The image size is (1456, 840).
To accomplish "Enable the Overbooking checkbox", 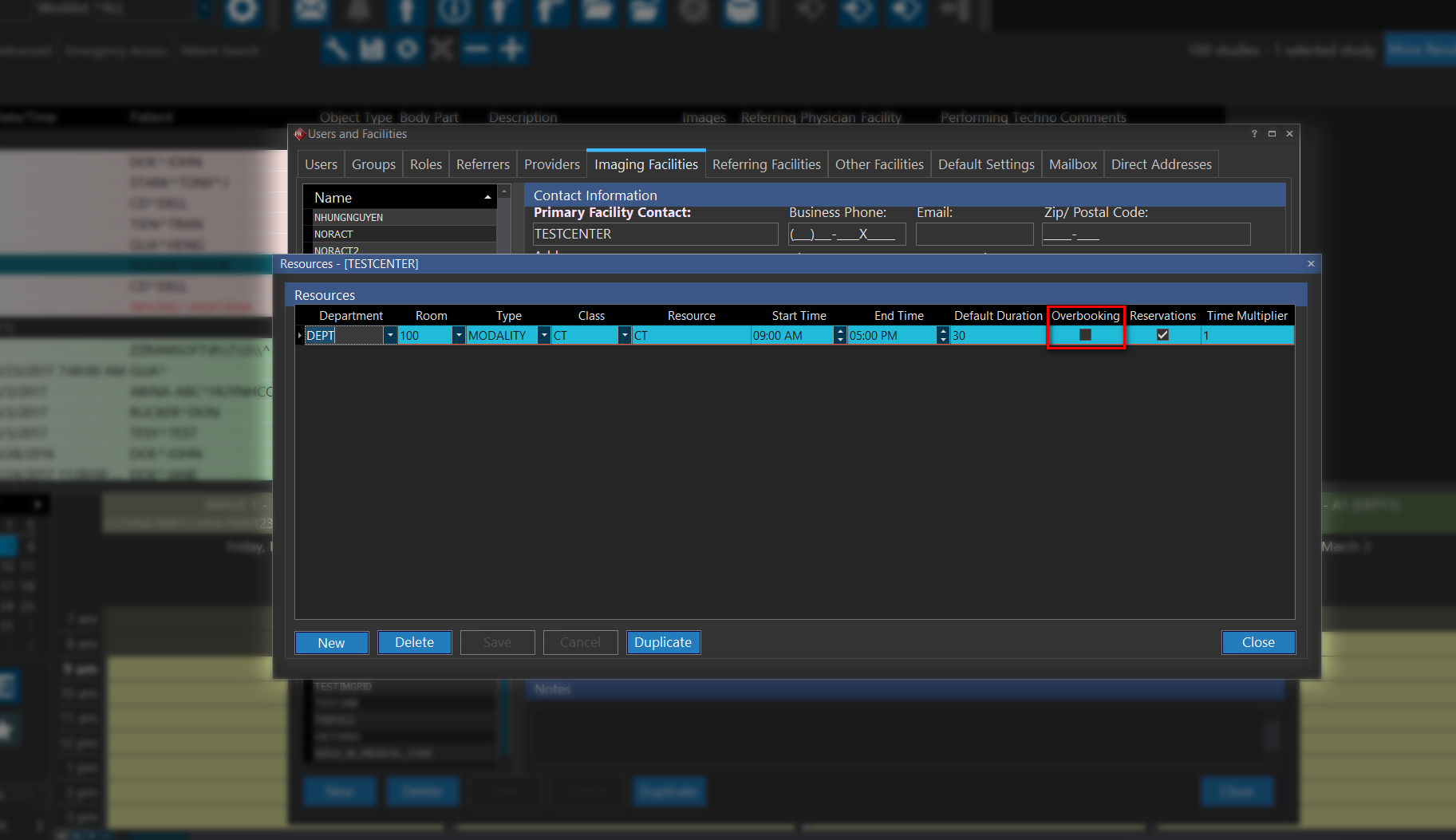I will point(1085,335).
